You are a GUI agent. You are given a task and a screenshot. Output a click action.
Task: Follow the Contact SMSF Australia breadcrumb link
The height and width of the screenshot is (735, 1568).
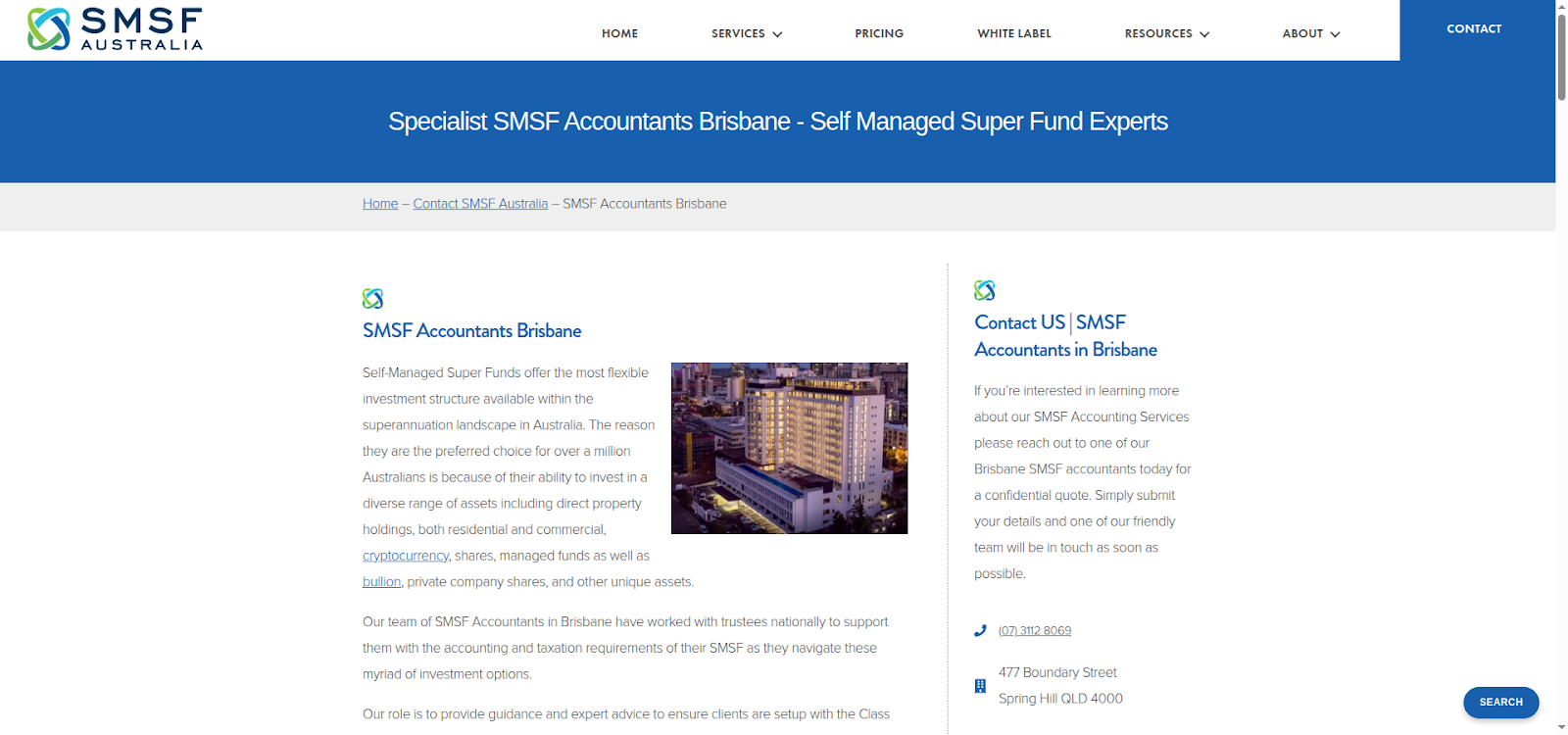(480, 204)
